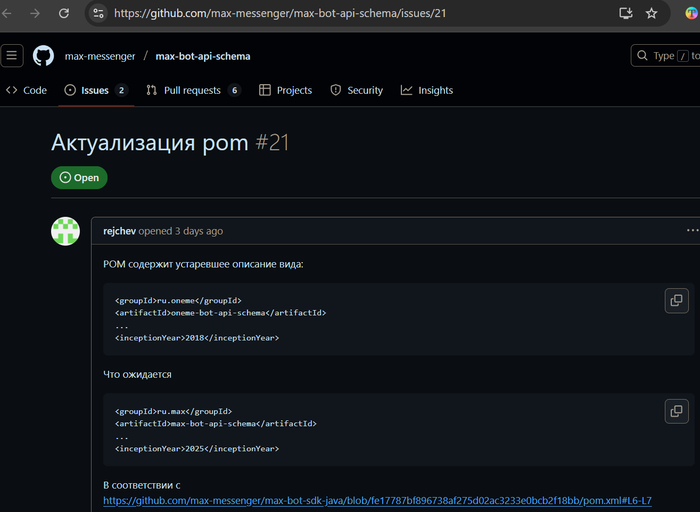Image resolution: width=700 pixels, height=512 pixels.
Task: Click the browser back arrow
Action: [10, 14]
